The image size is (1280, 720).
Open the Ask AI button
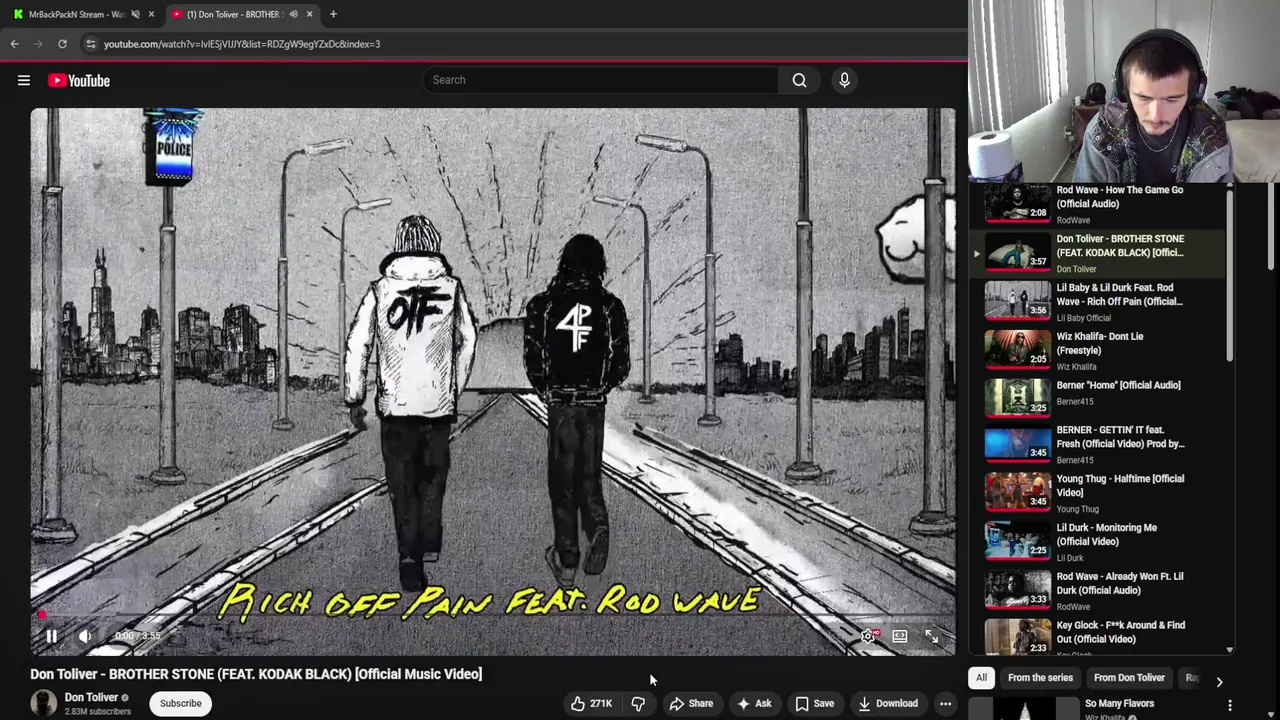754,703
